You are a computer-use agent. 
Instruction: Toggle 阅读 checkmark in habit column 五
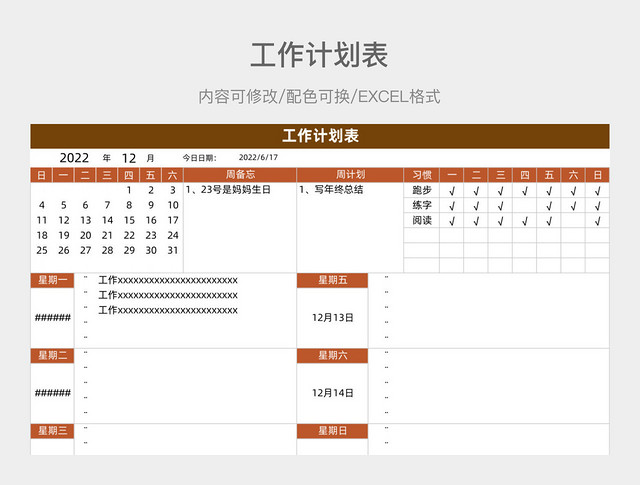[549, 221]
